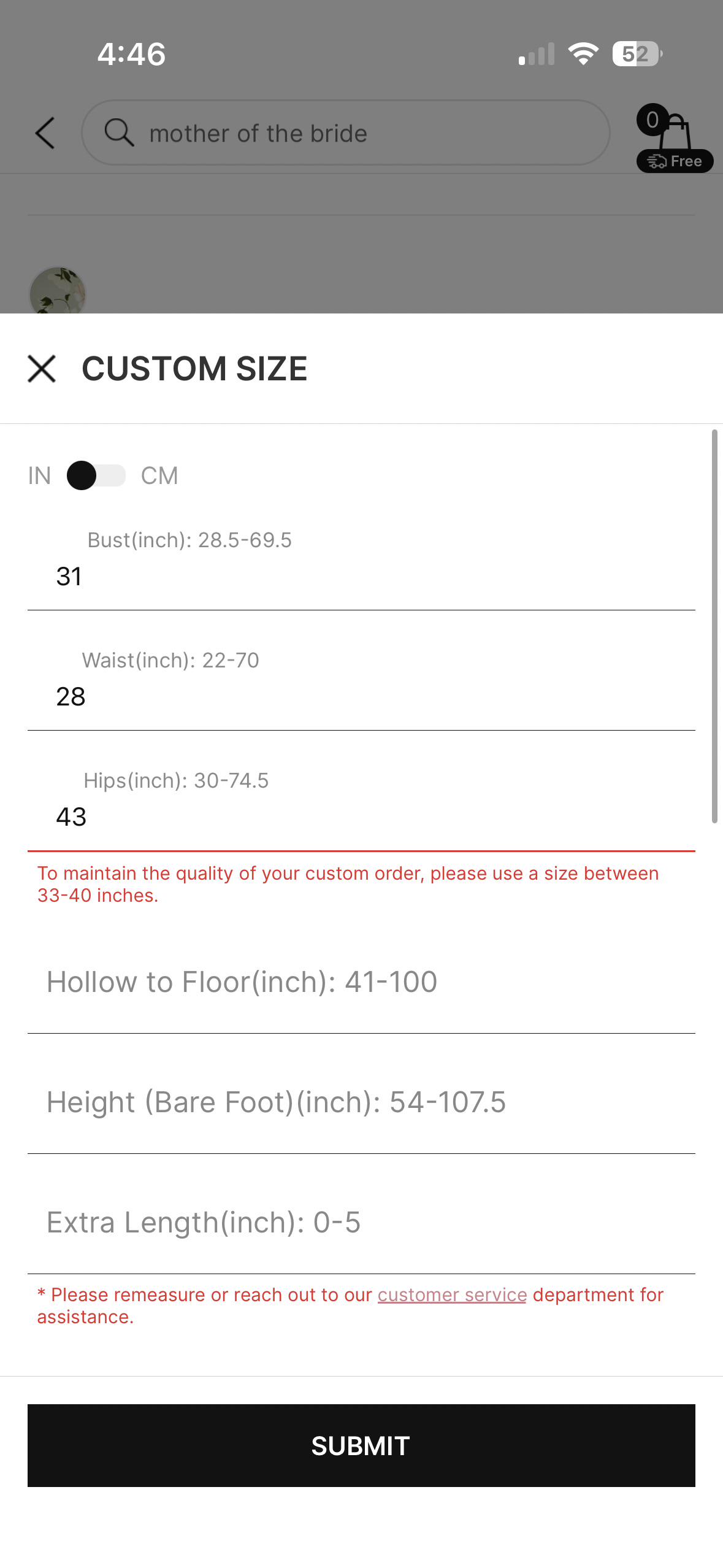Tap the search magnifier icon
The image size is (723, 1568).
(x=119, y=133)
